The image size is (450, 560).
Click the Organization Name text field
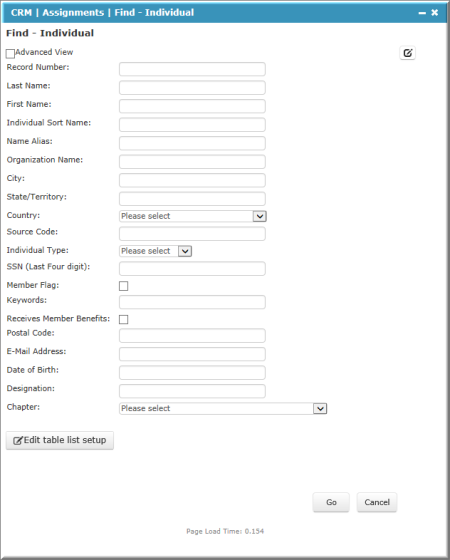click(192, 162)
